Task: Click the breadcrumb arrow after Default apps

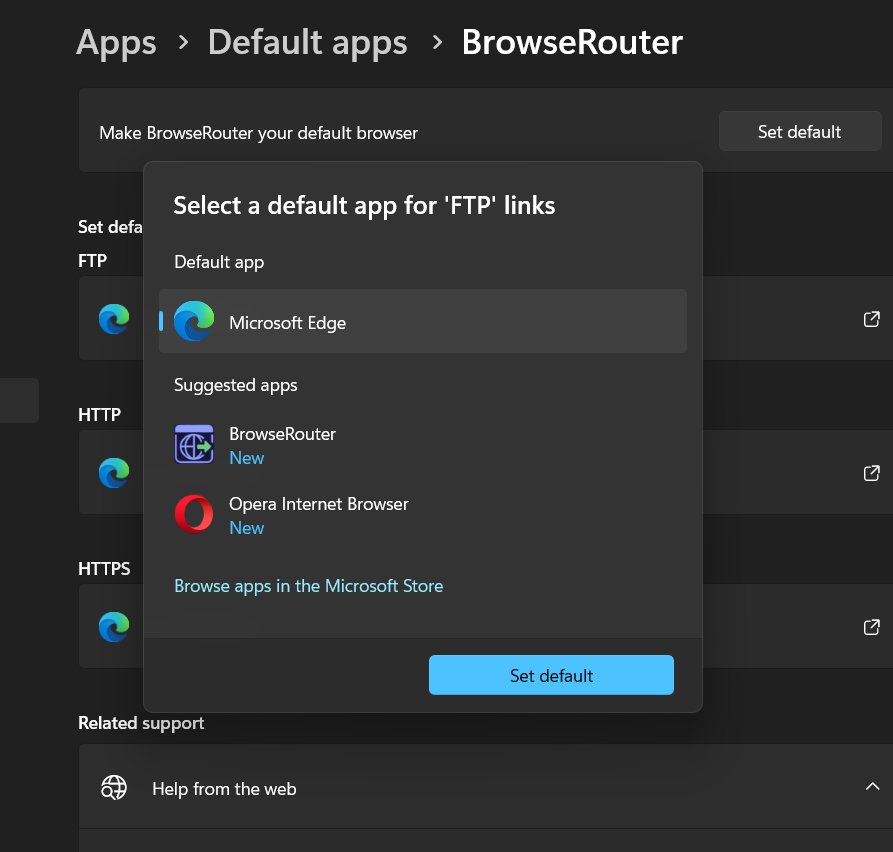Action: (x=437, y=42)
